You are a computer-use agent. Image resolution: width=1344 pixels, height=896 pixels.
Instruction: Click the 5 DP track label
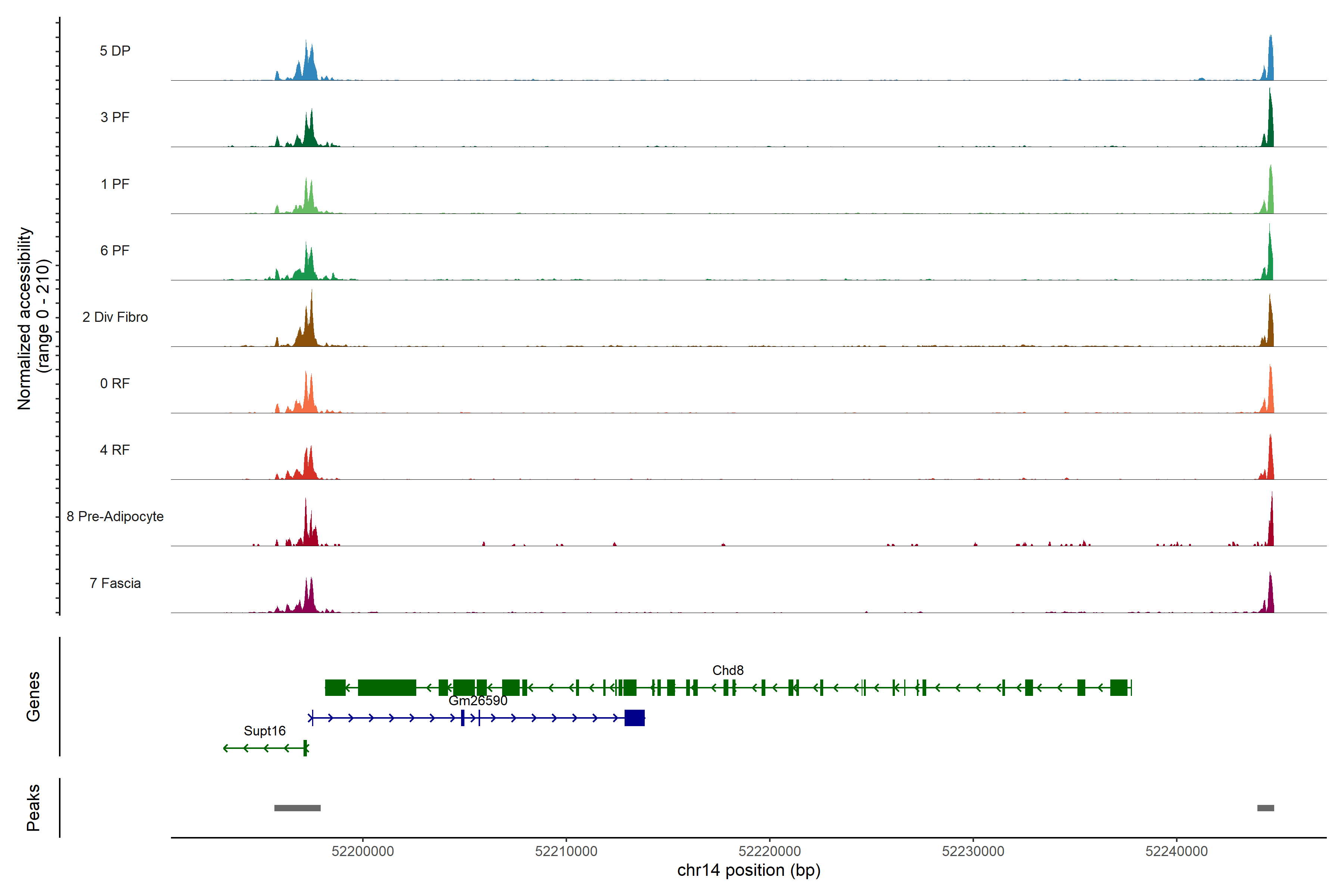pyautogui.click(x=115, y=51)
